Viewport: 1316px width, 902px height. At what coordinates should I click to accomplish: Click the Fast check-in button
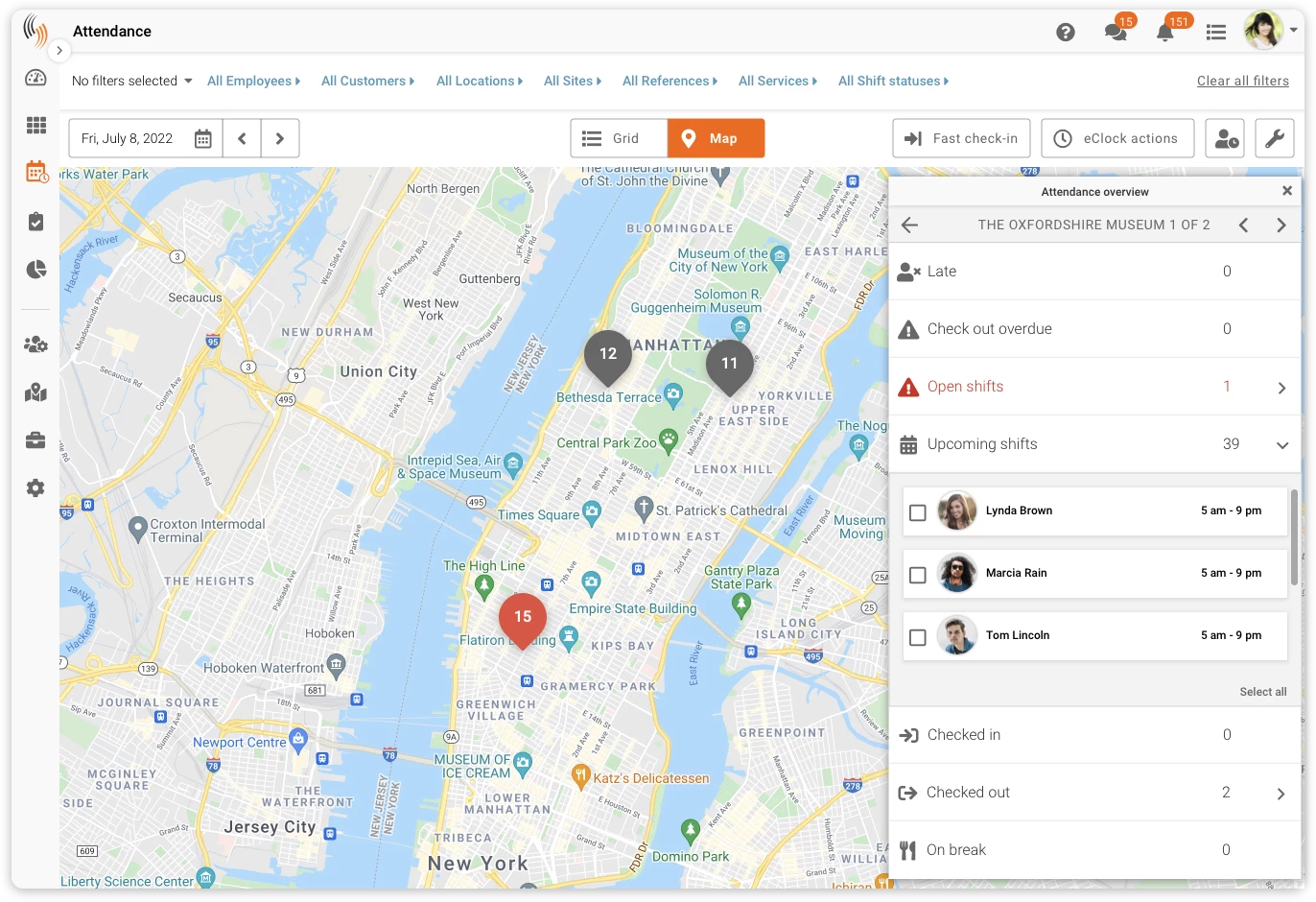(x=962, y=138)
